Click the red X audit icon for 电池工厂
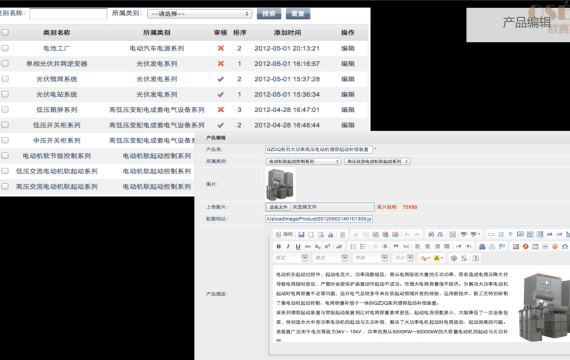 (x=221, y=48)
